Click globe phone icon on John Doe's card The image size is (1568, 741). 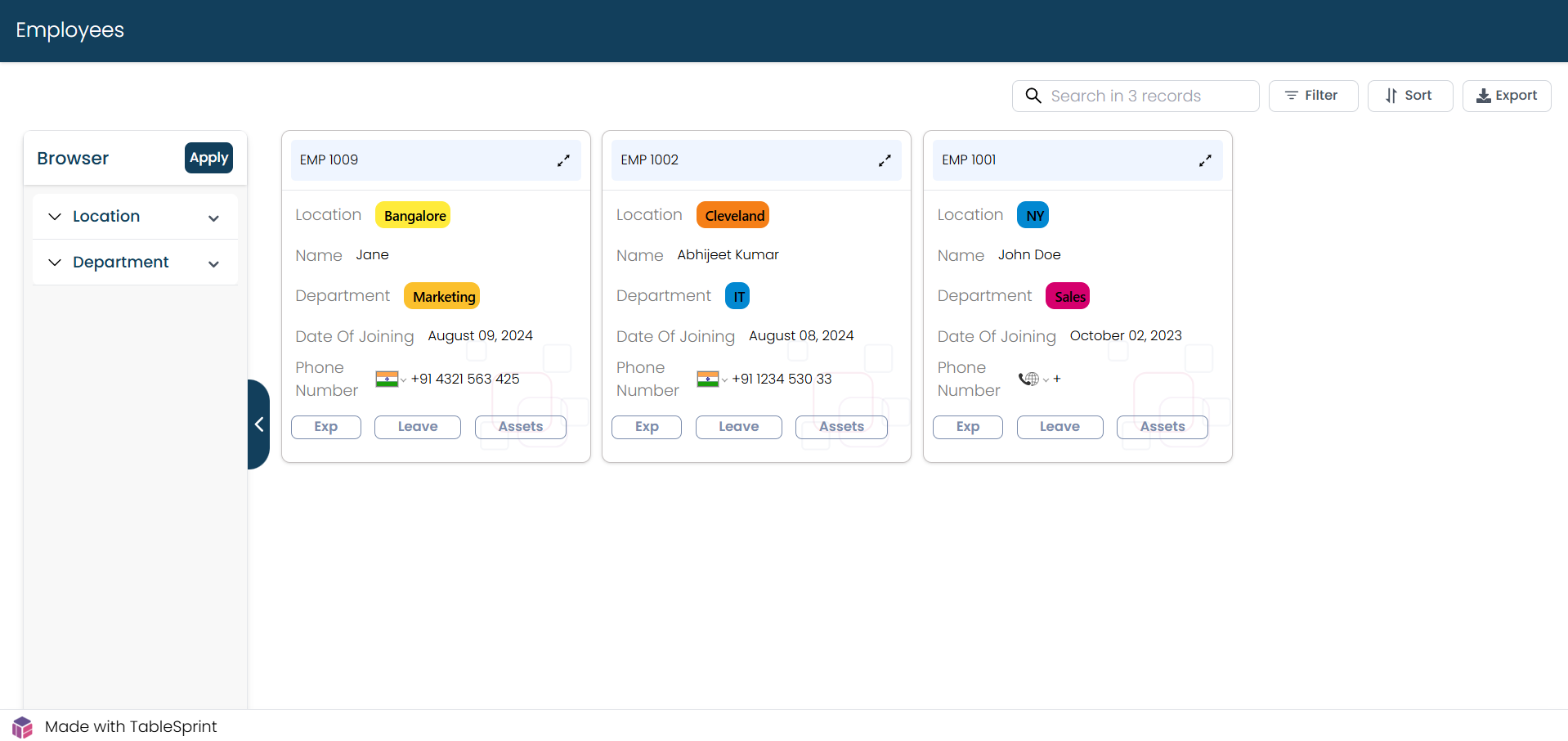[1028, 379]
